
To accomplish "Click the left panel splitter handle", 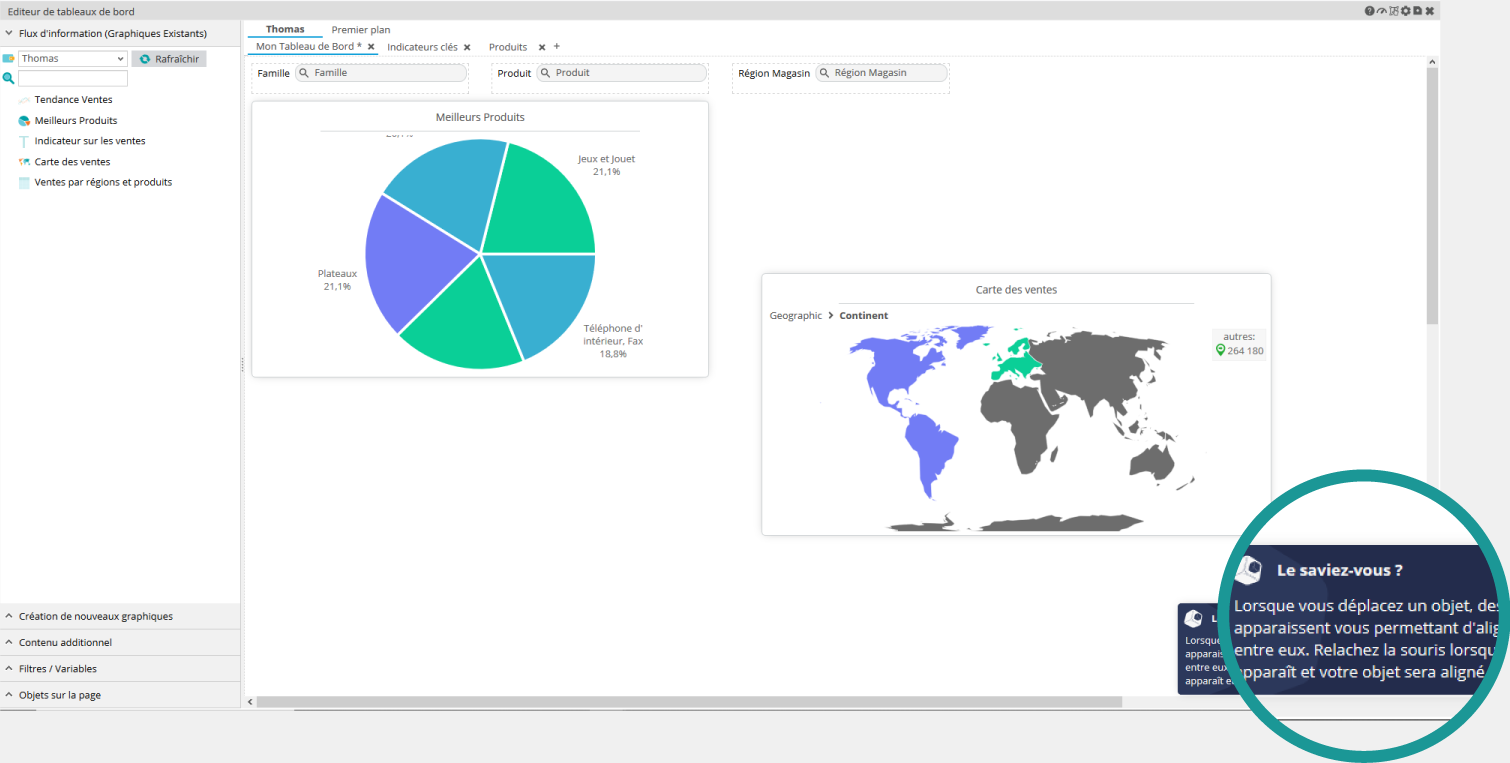I will click(242, 366).
